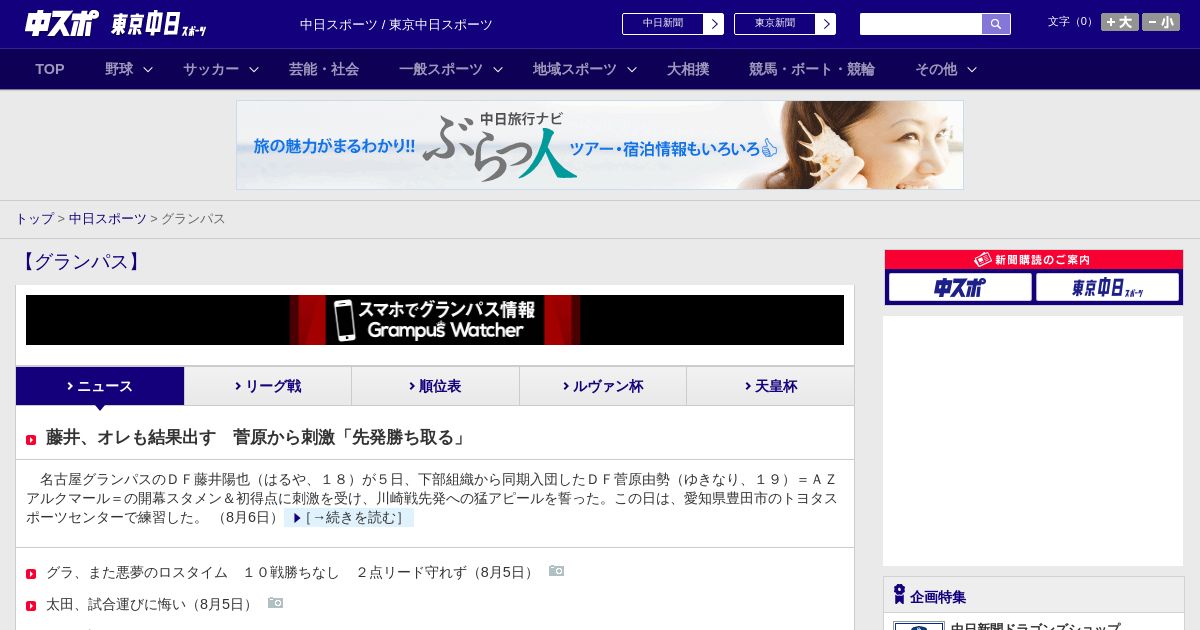
Task: Click camera icon beside 太田 article
Action: [275, 603]
